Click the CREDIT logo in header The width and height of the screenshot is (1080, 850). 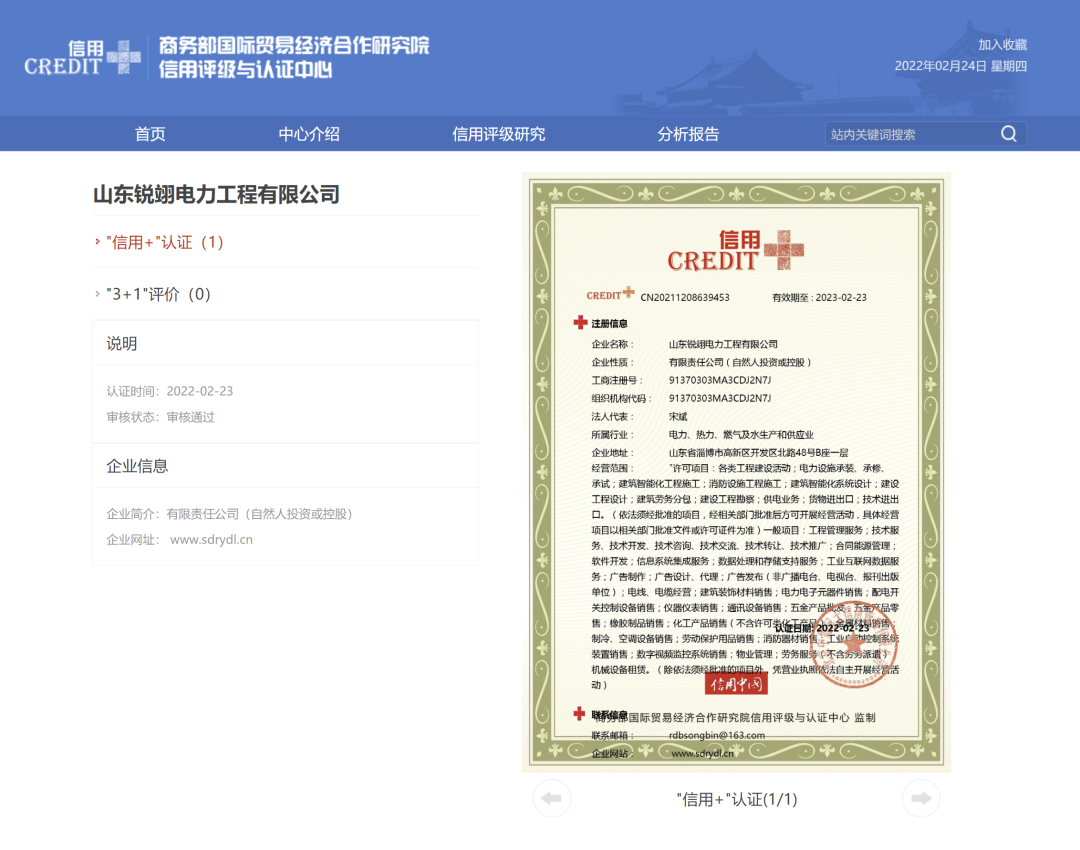83,57
